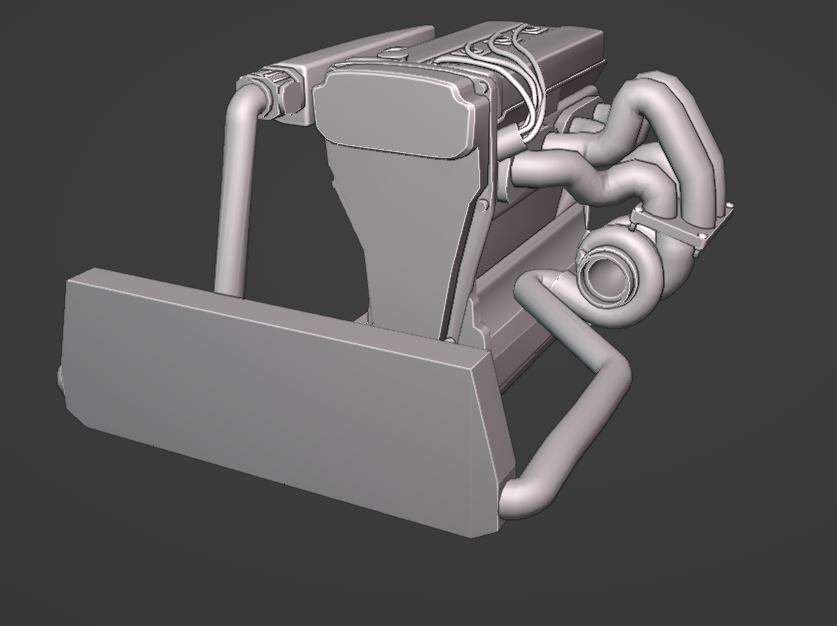Select the bent pipe from turbo to intercooler
Image resolution: width=837 pixels, height=626 pixels.
pos(574,395)
